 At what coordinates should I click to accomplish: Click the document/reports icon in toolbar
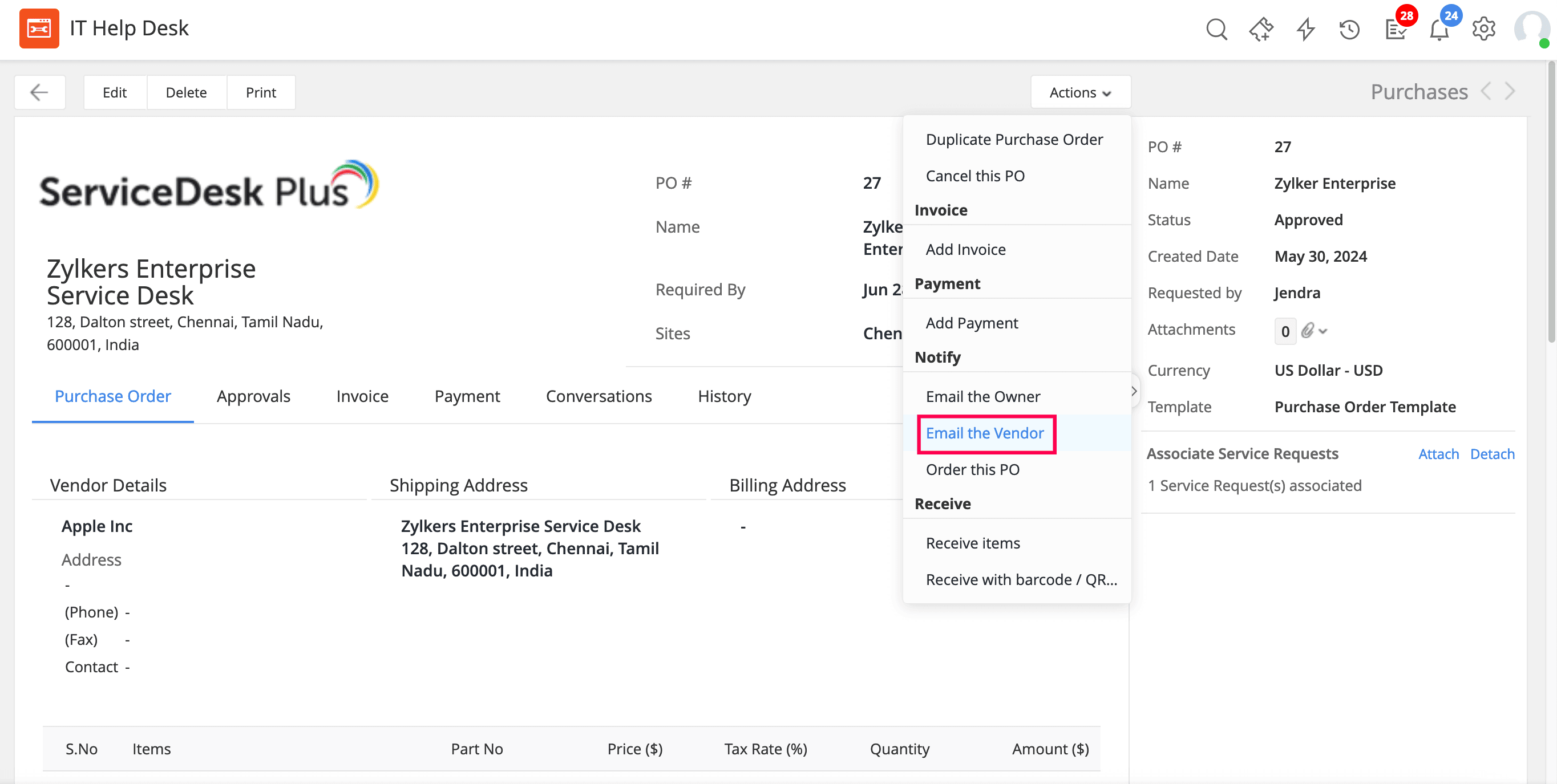tap(1393, 29)
